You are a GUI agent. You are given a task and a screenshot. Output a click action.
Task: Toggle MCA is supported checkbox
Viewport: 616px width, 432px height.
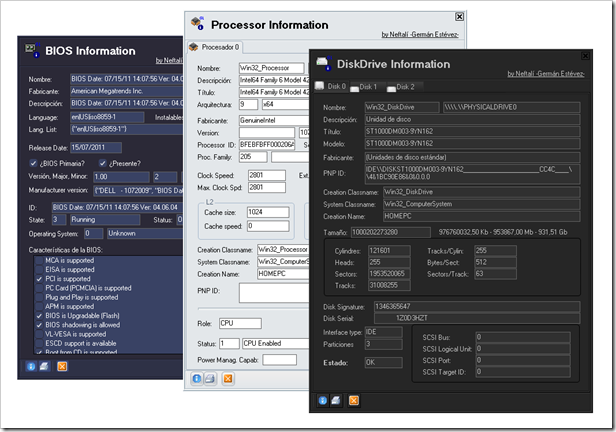point(39,260)
